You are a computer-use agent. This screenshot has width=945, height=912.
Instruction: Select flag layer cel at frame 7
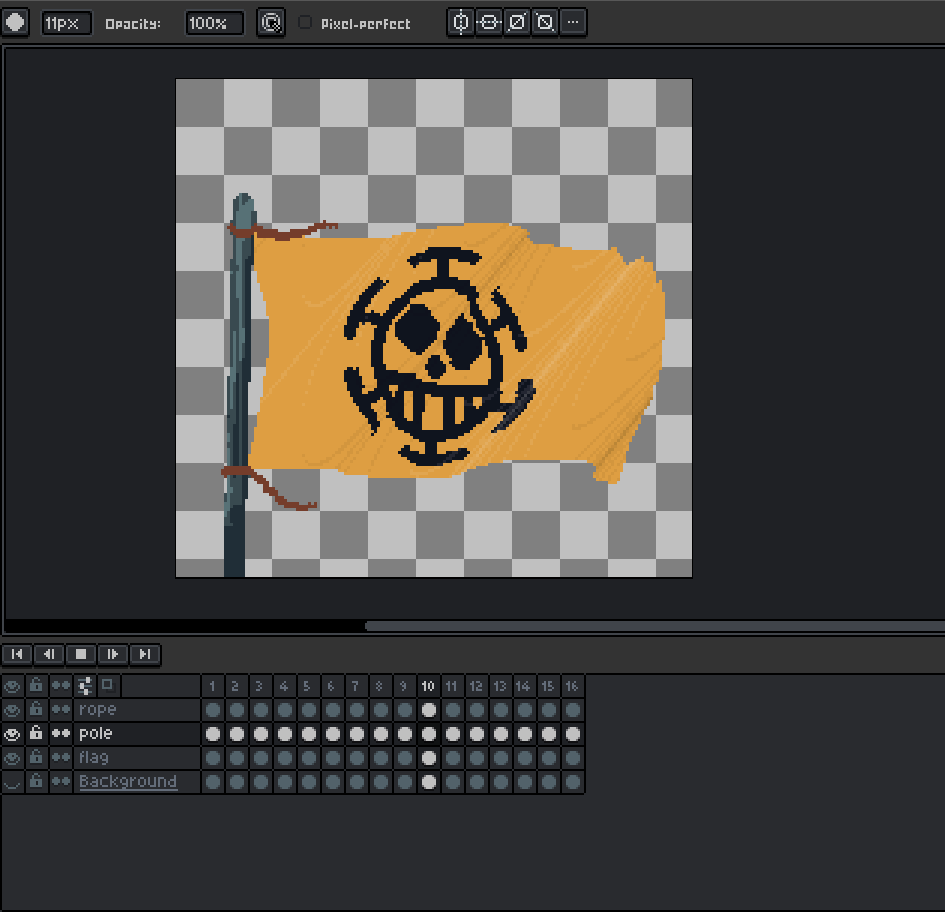[x=357, y=758]
